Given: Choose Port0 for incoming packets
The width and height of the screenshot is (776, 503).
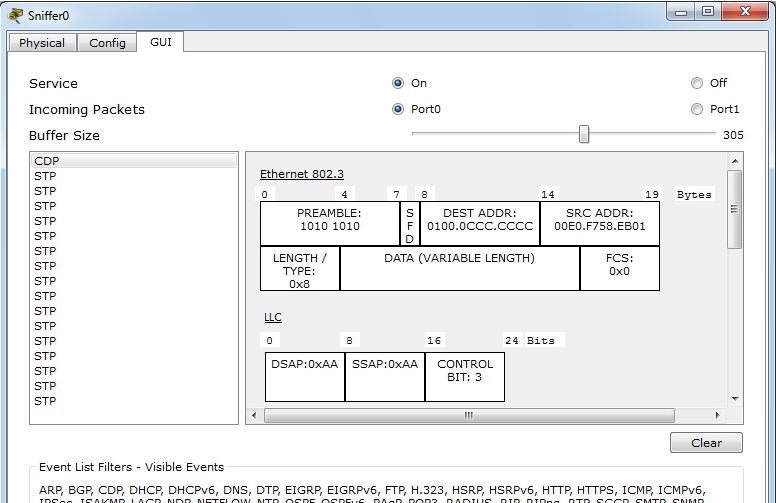Looking at the screenshot, I should click(x=398, y=109).
